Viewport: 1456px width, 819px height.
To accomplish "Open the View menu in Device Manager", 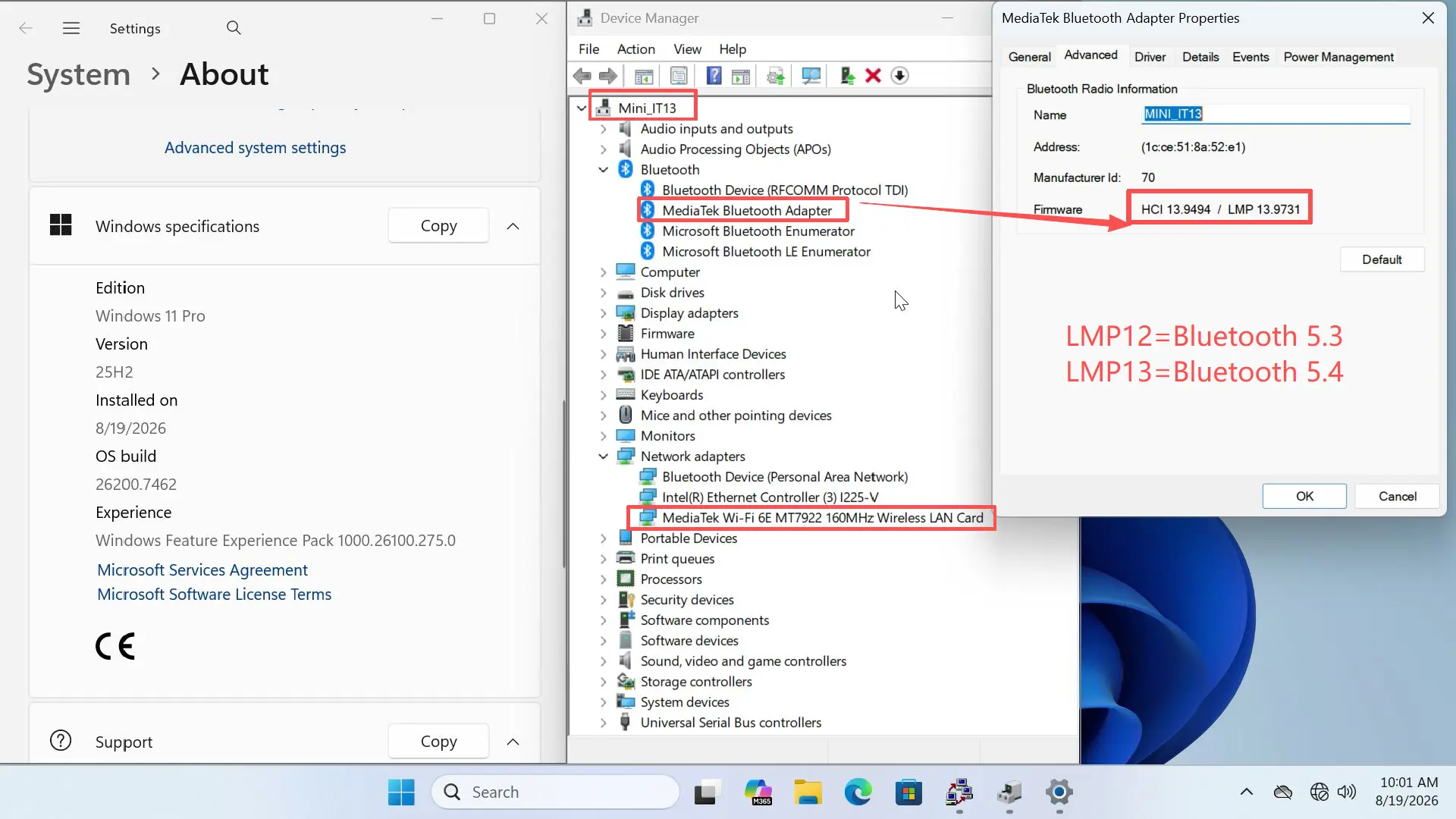I will pyautogui.click(x=687, y=49).
